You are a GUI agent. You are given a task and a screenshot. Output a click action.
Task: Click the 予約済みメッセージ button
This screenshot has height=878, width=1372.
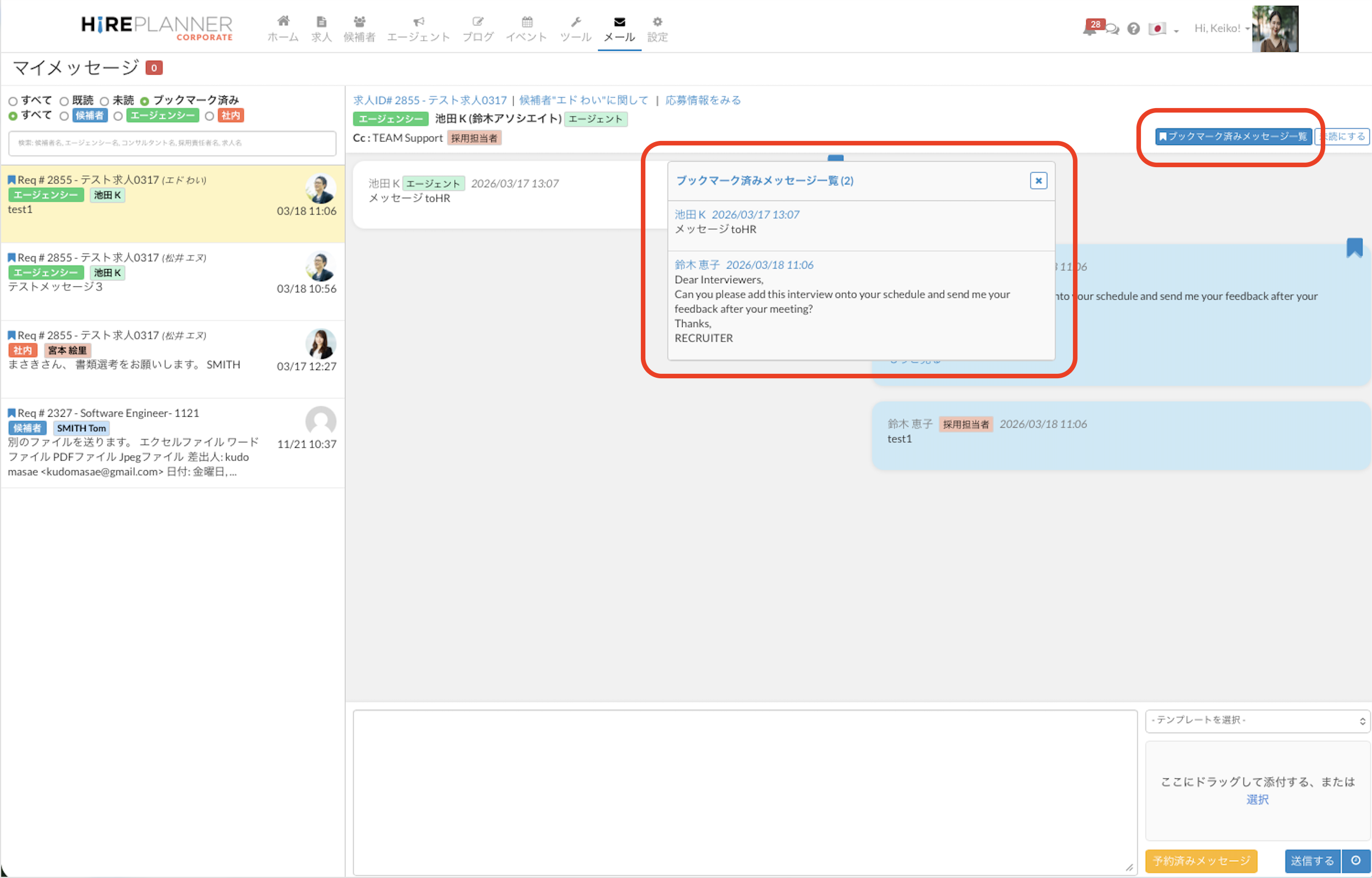(1200, 860)
